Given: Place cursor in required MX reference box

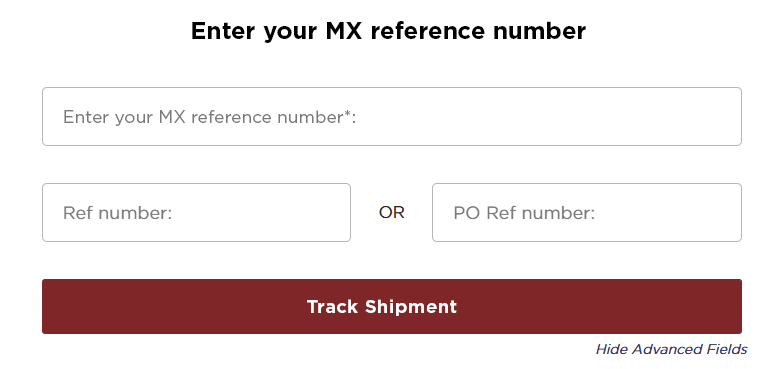Looking at the screenshot, I should coord(391,116).
